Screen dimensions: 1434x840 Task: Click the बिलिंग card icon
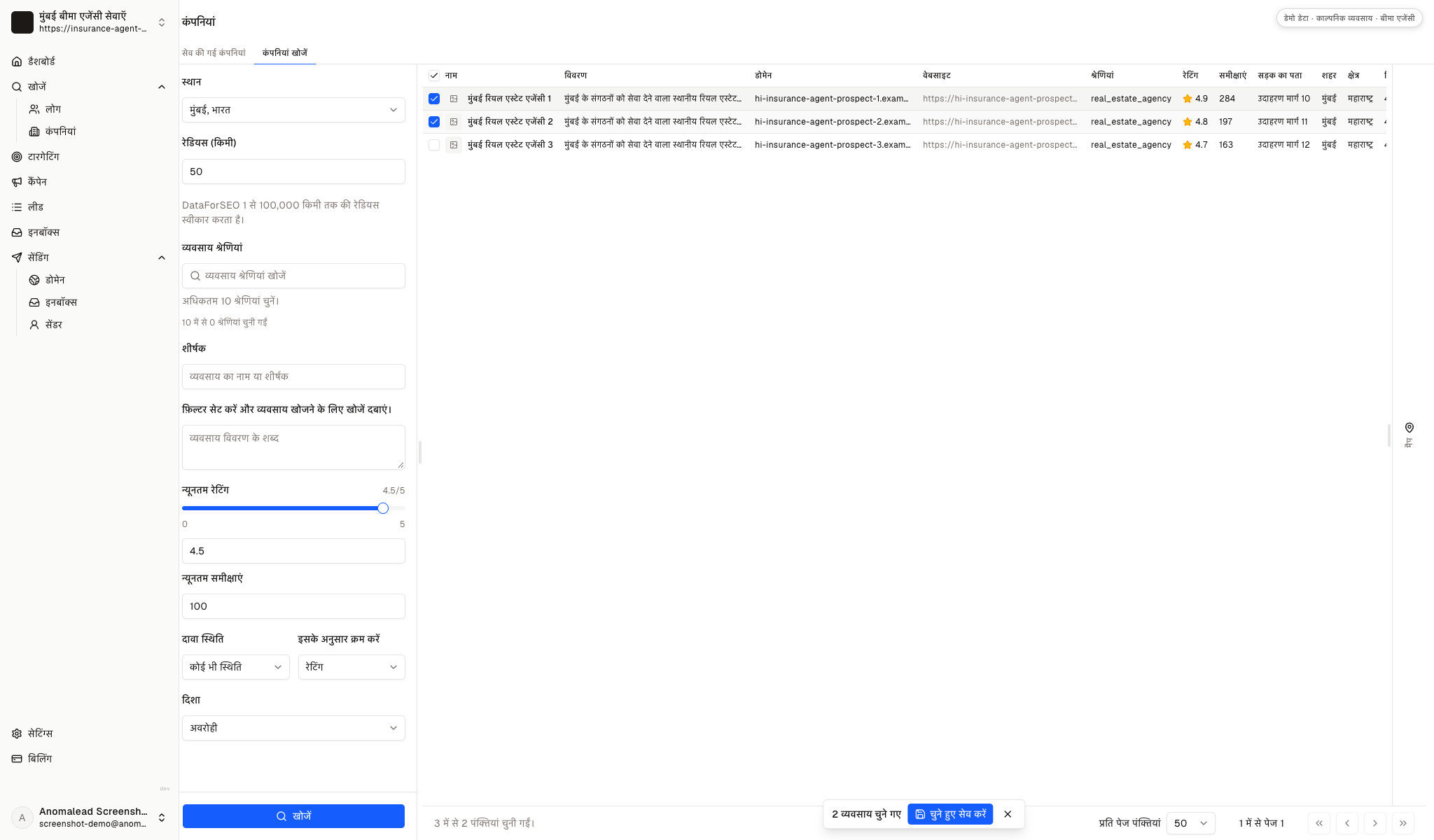pyautogui.click(x=17, y=759)
